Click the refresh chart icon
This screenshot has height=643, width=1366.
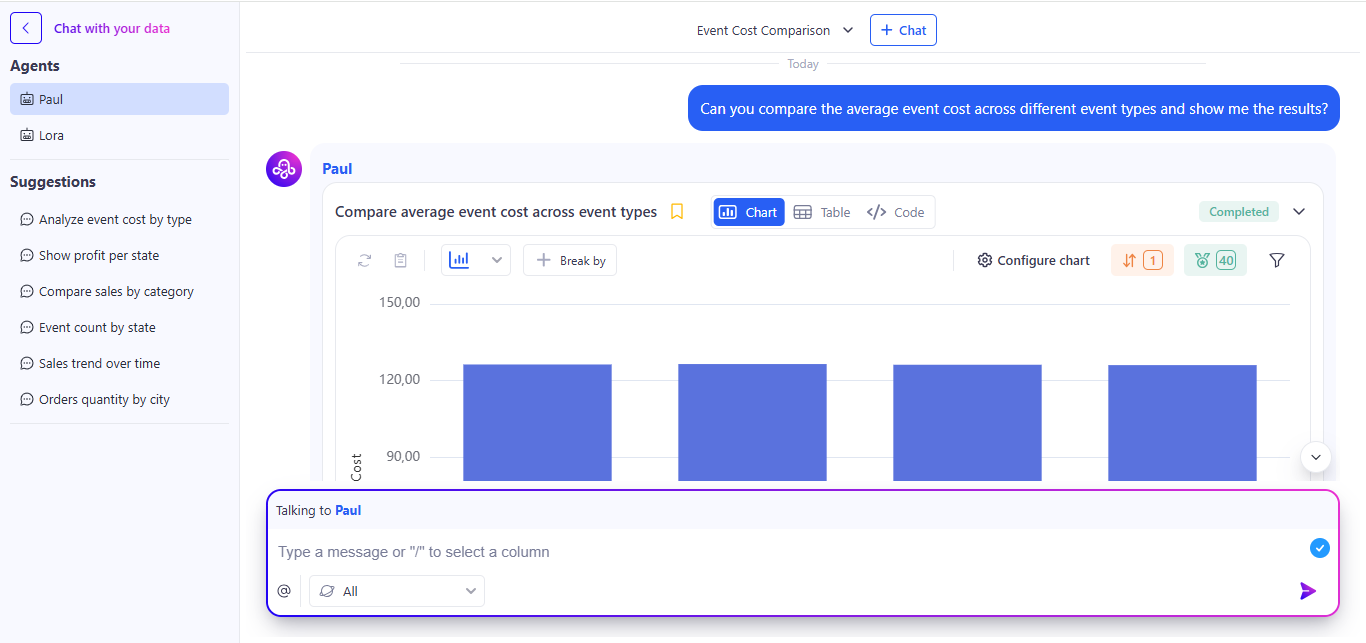(365, 260)
